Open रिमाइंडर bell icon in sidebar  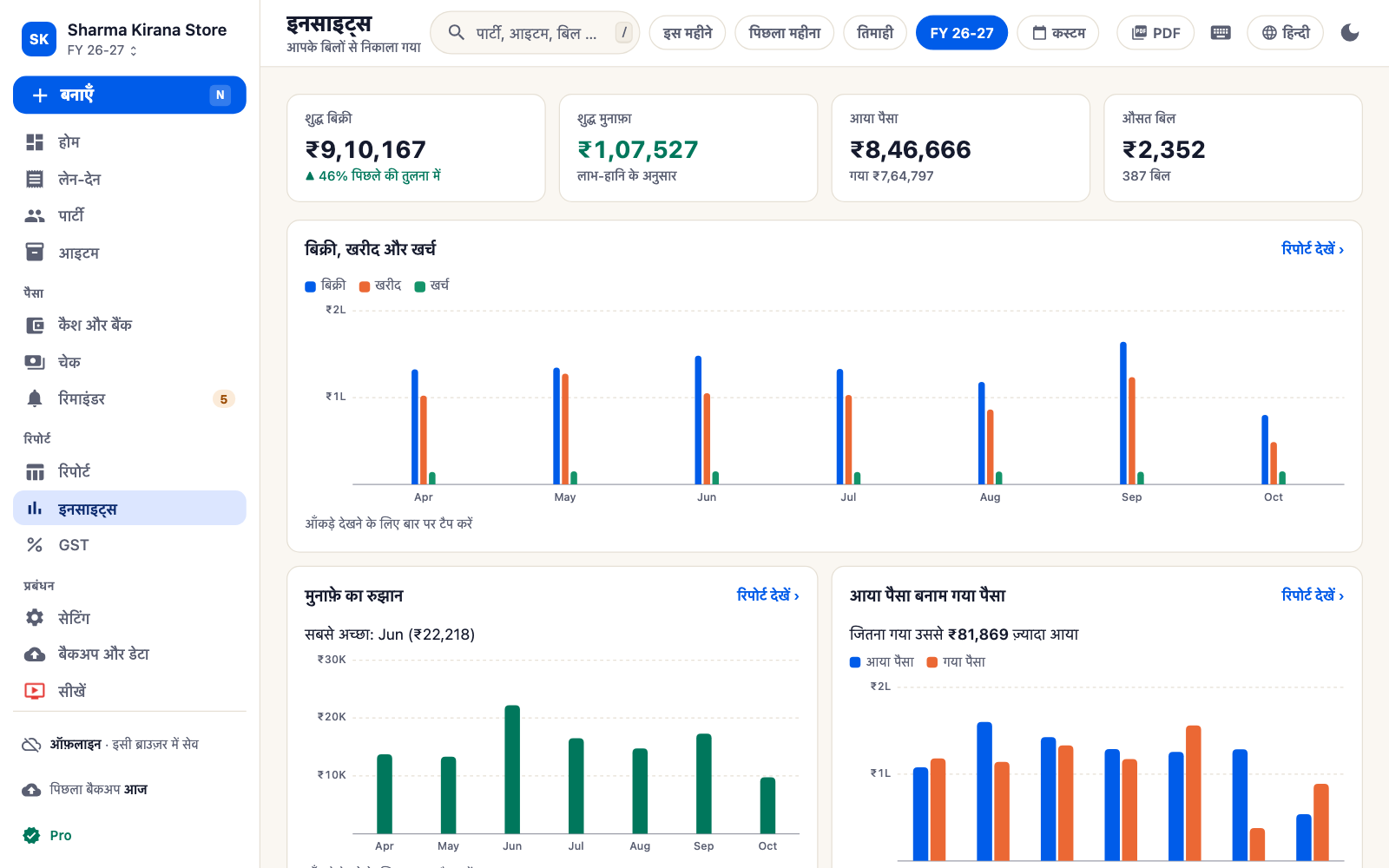[x=35, y=399]
